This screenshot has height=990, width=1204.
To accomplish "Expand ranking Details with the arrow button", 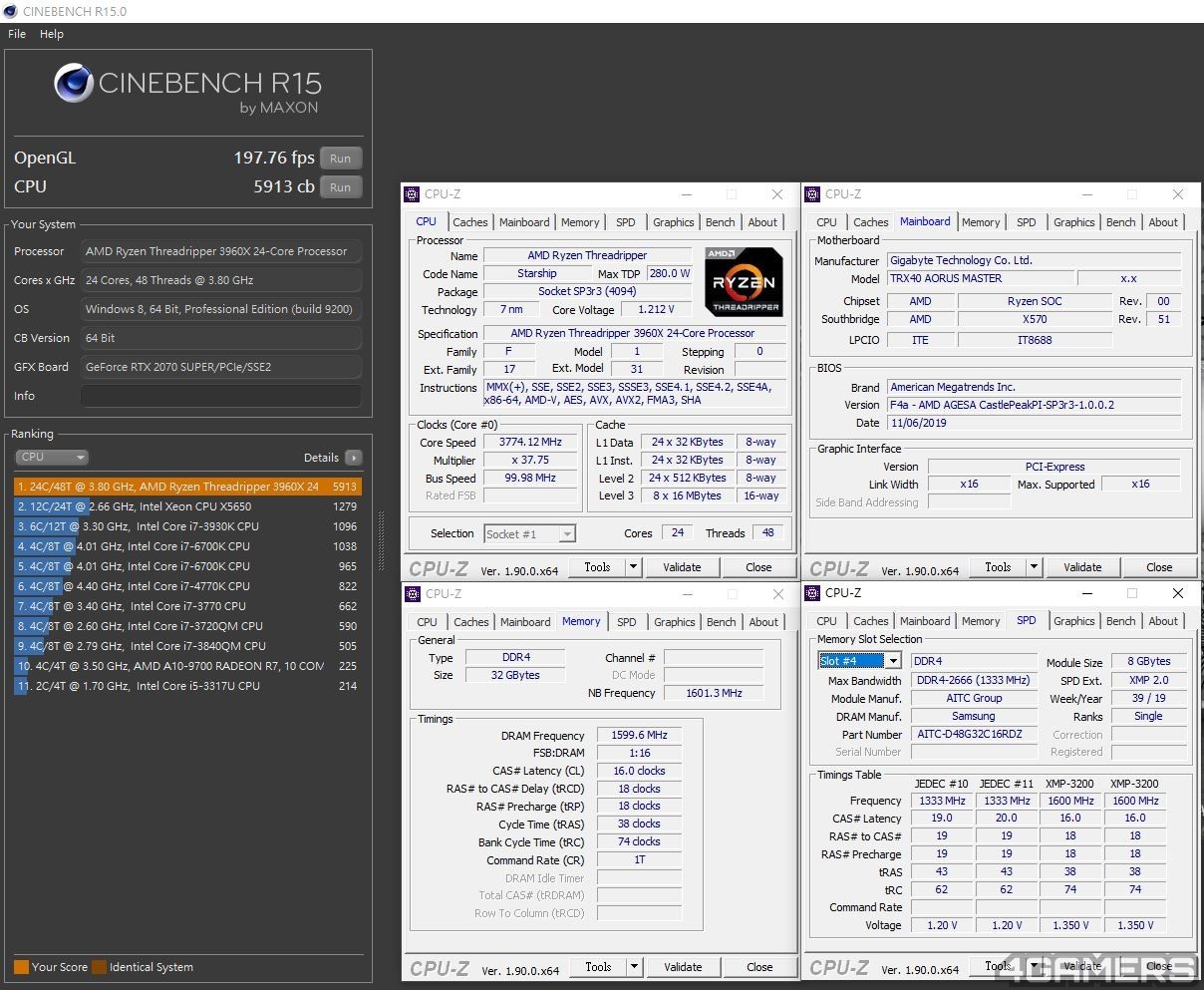I will point(353,458).
